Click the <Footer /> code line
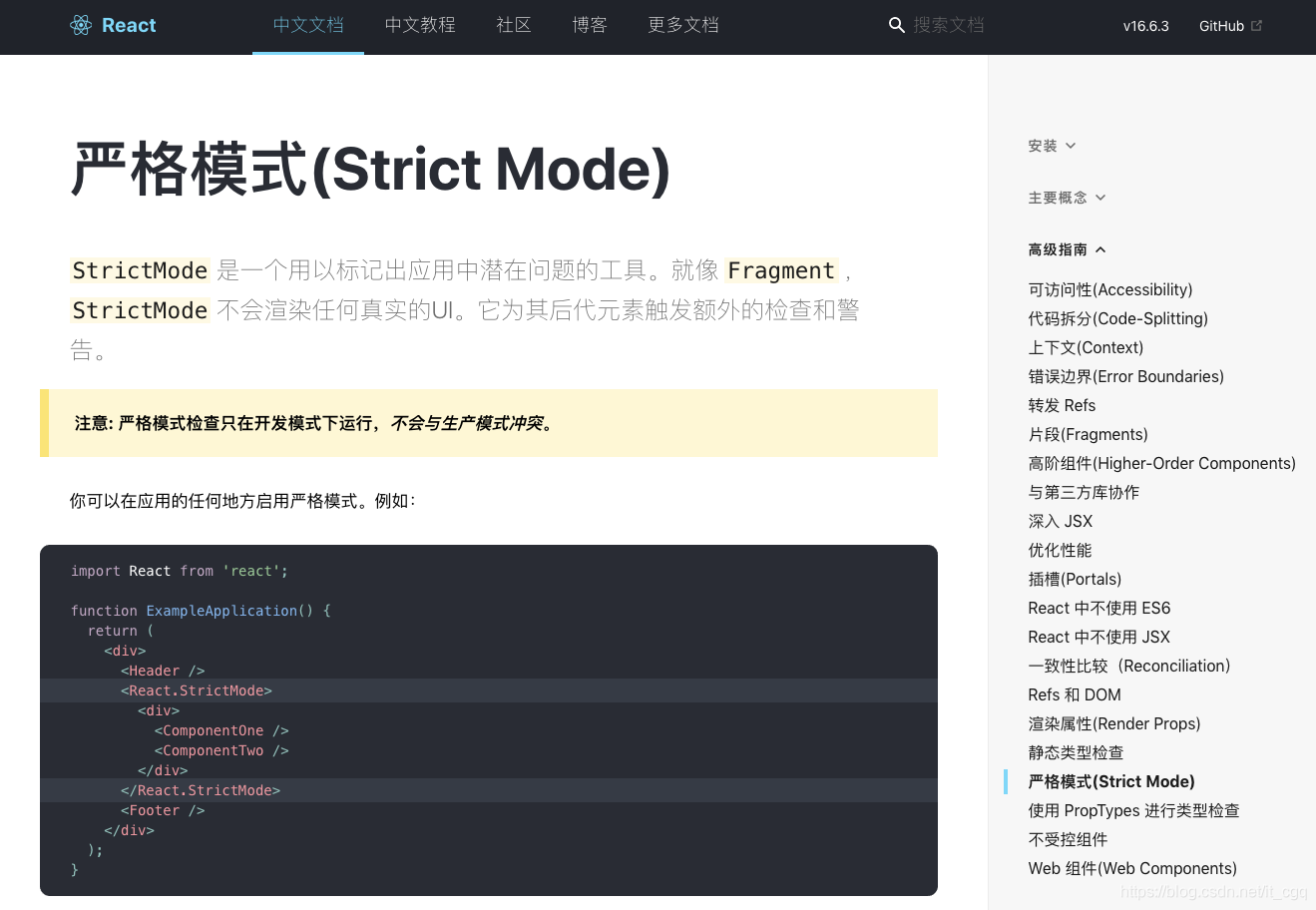The height and width of the screenshot is (910, 1316). coord(163,810)
